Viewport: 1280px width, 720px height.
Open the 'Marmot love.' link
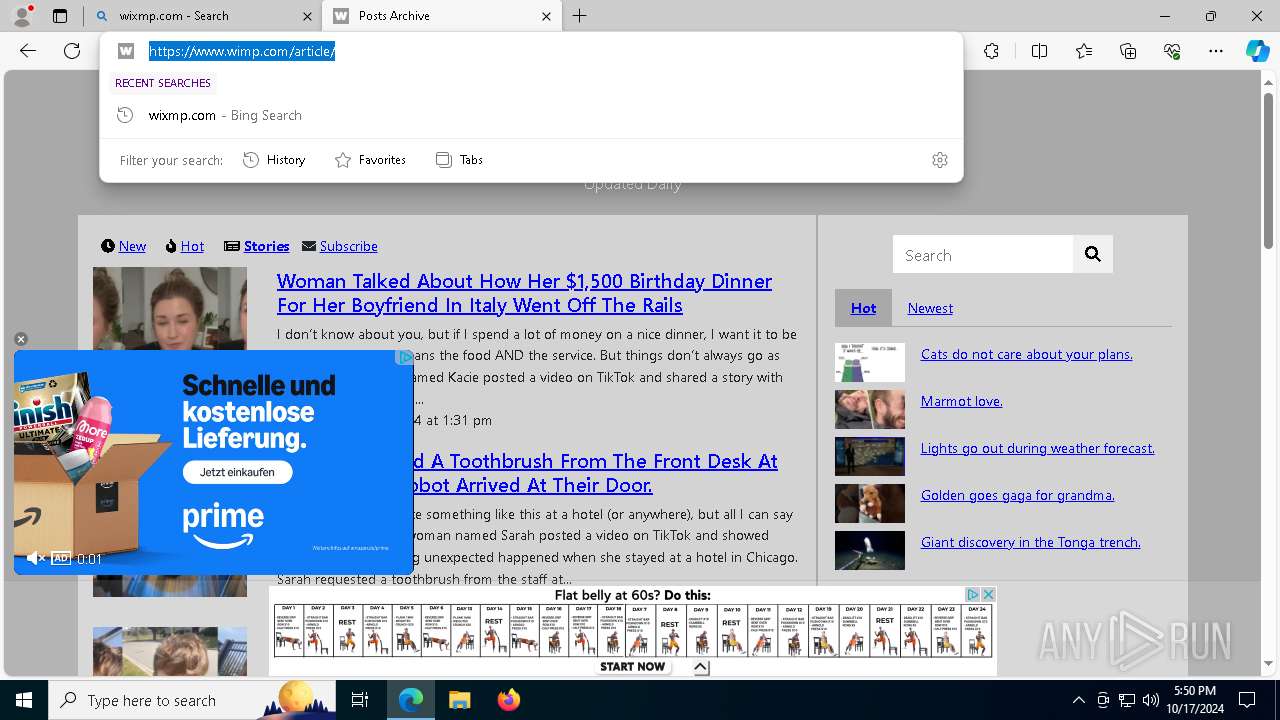click(961, 401)
